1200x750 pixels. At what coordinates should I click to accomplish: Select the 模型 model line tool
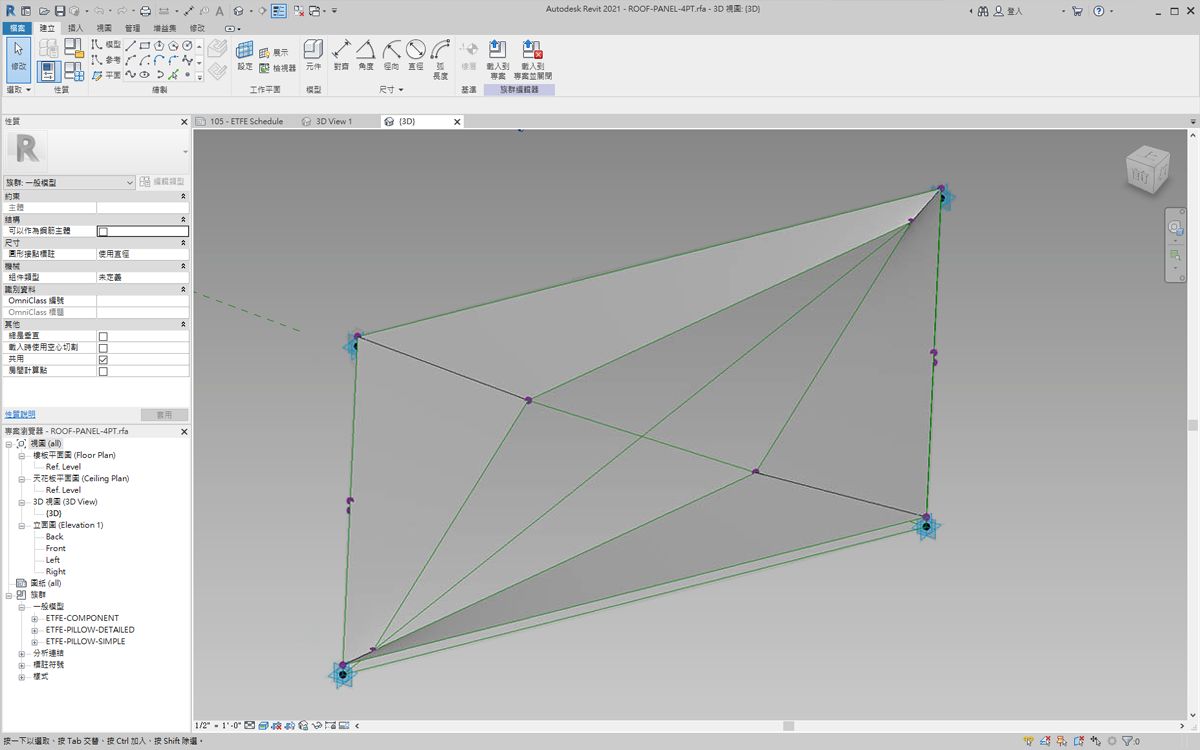tap(106, 45)
